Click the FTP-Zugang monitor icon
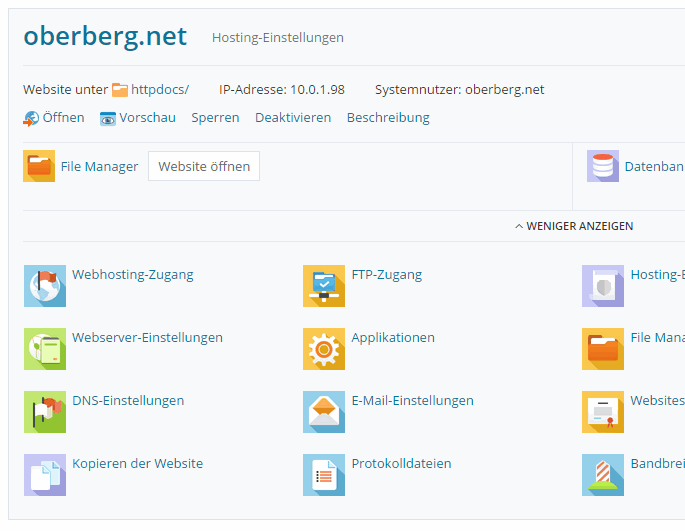 [x=323, y=286]
